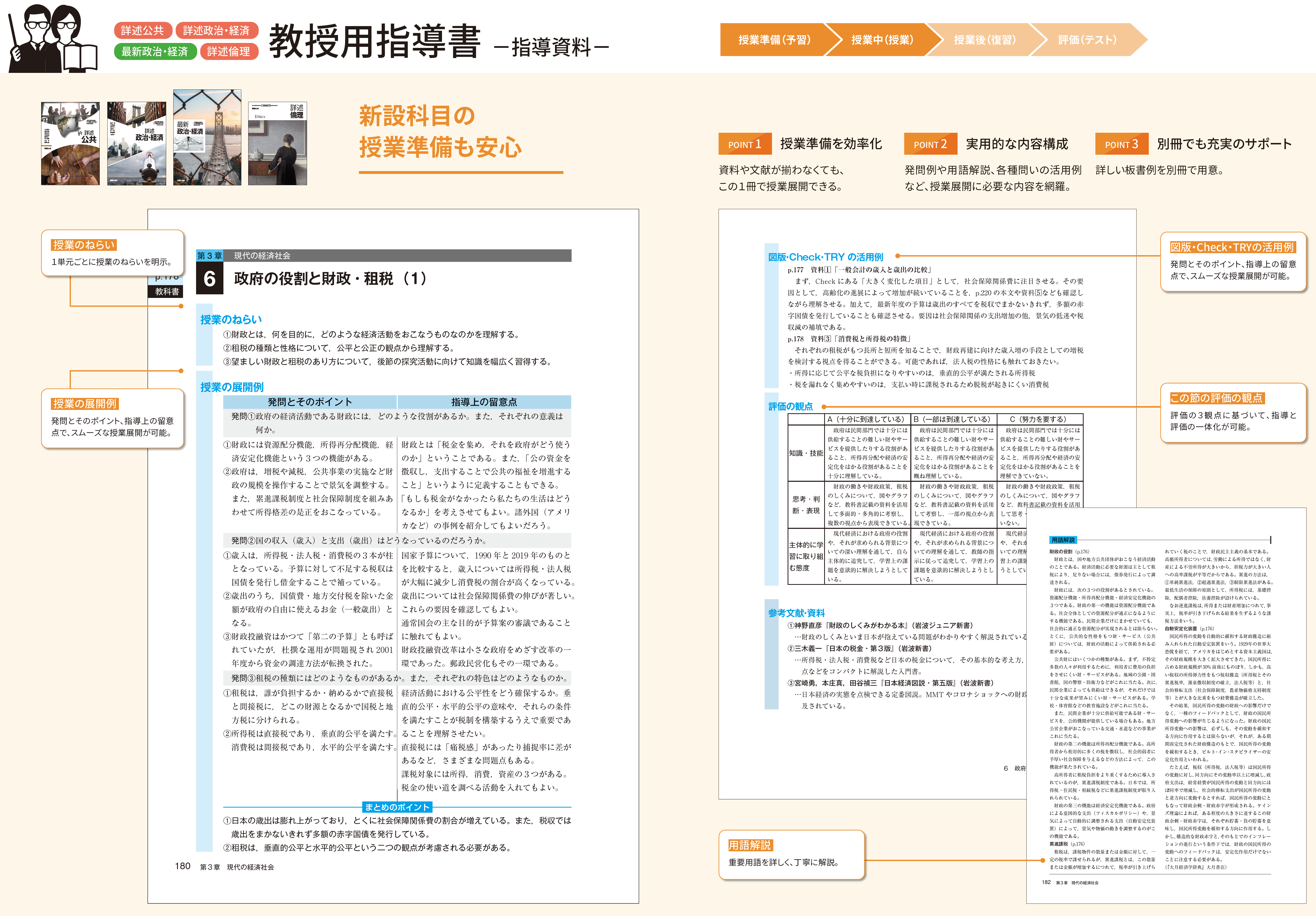This screenshot has height=916, width=1316.
Task: Click the blue 図版・Check・TRY の活用例 page heading
Action: (x=825, y=257)
